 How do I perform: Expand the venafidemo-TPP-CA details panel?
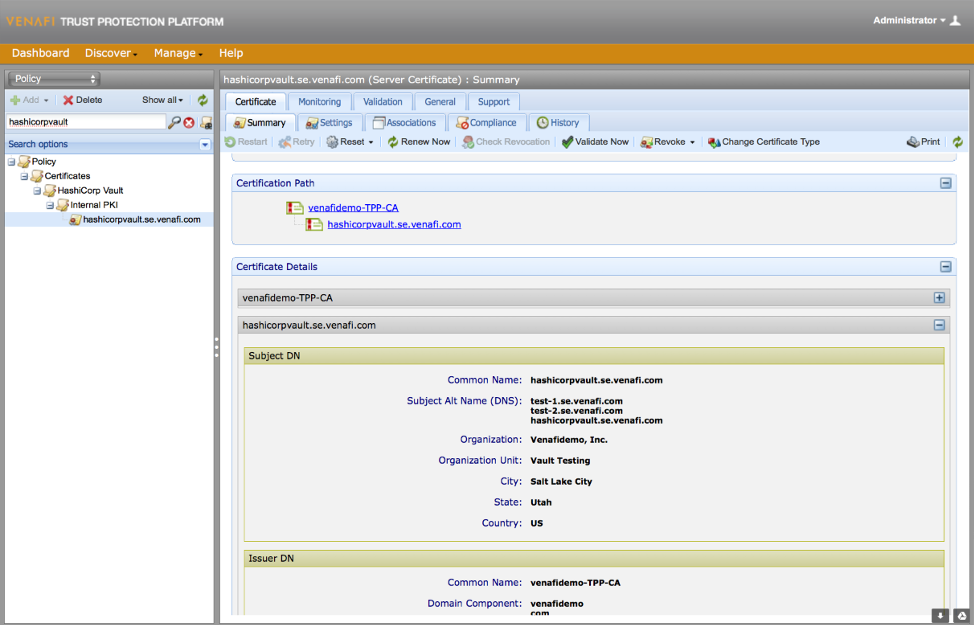pos(939,298)
